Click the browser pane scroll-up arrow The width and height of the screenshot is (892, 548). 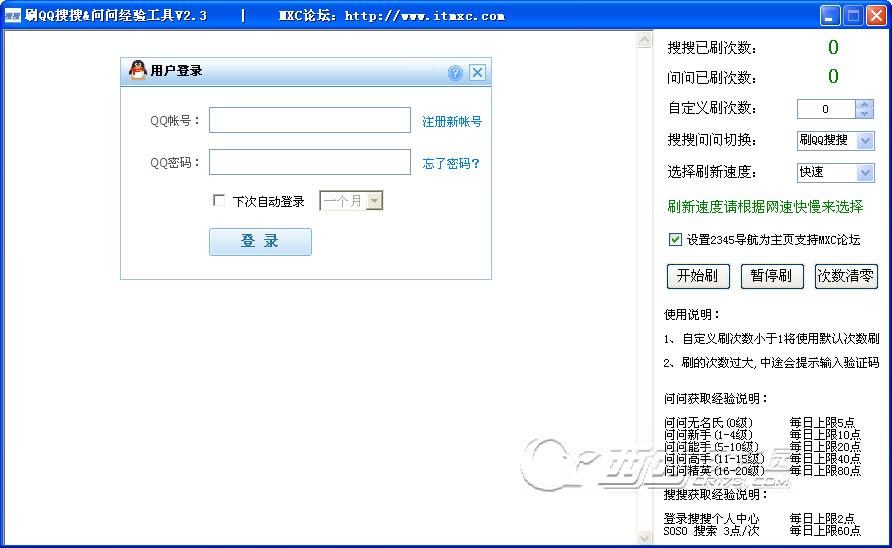644,40
